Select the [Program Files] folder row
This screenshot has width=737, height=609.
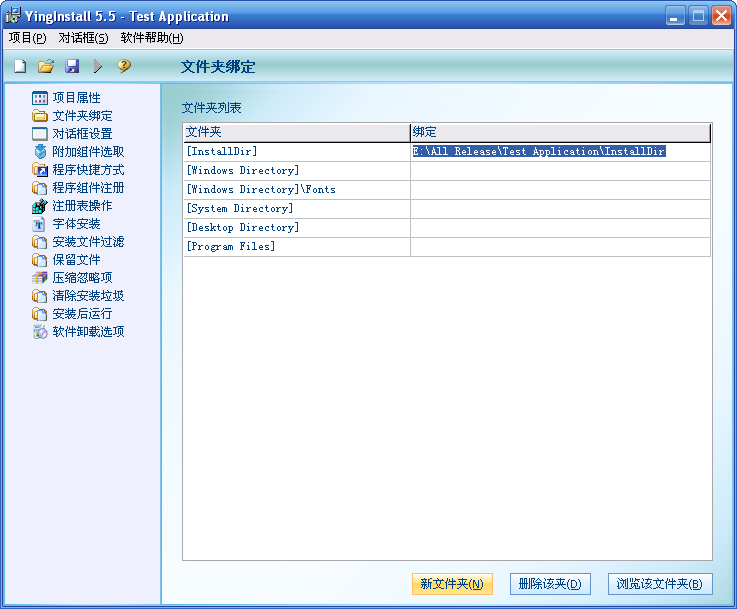(297, 247)
